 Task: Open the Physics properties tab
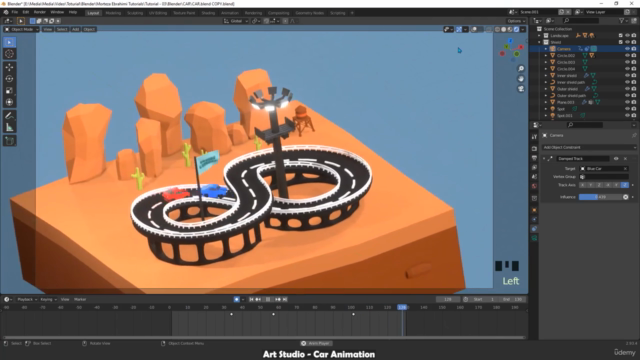534,220
